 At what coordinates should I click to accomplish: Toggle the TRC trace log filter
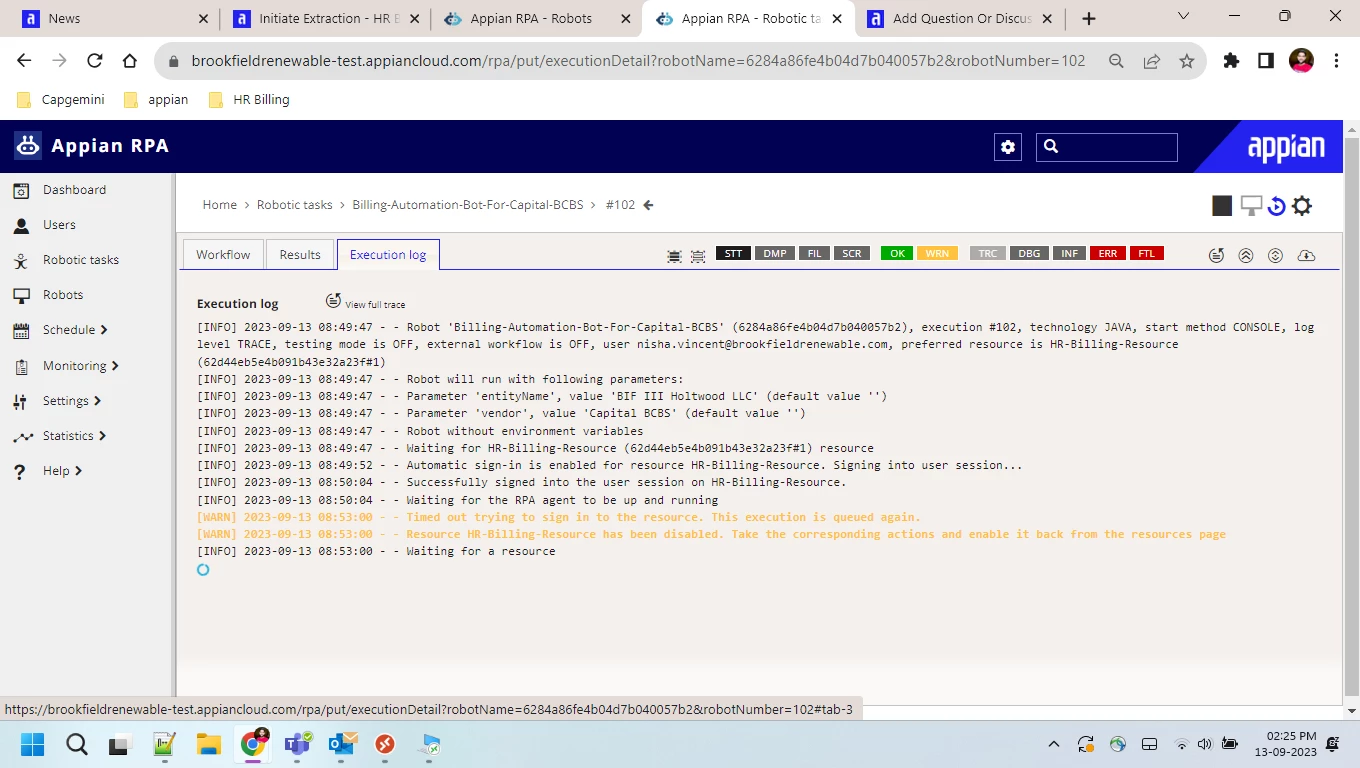988,254
